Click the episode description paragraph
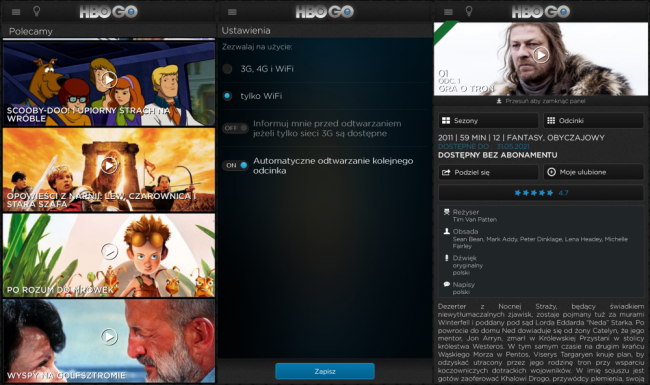The height and width of the screenshot is (385, 650). (541, 342)
